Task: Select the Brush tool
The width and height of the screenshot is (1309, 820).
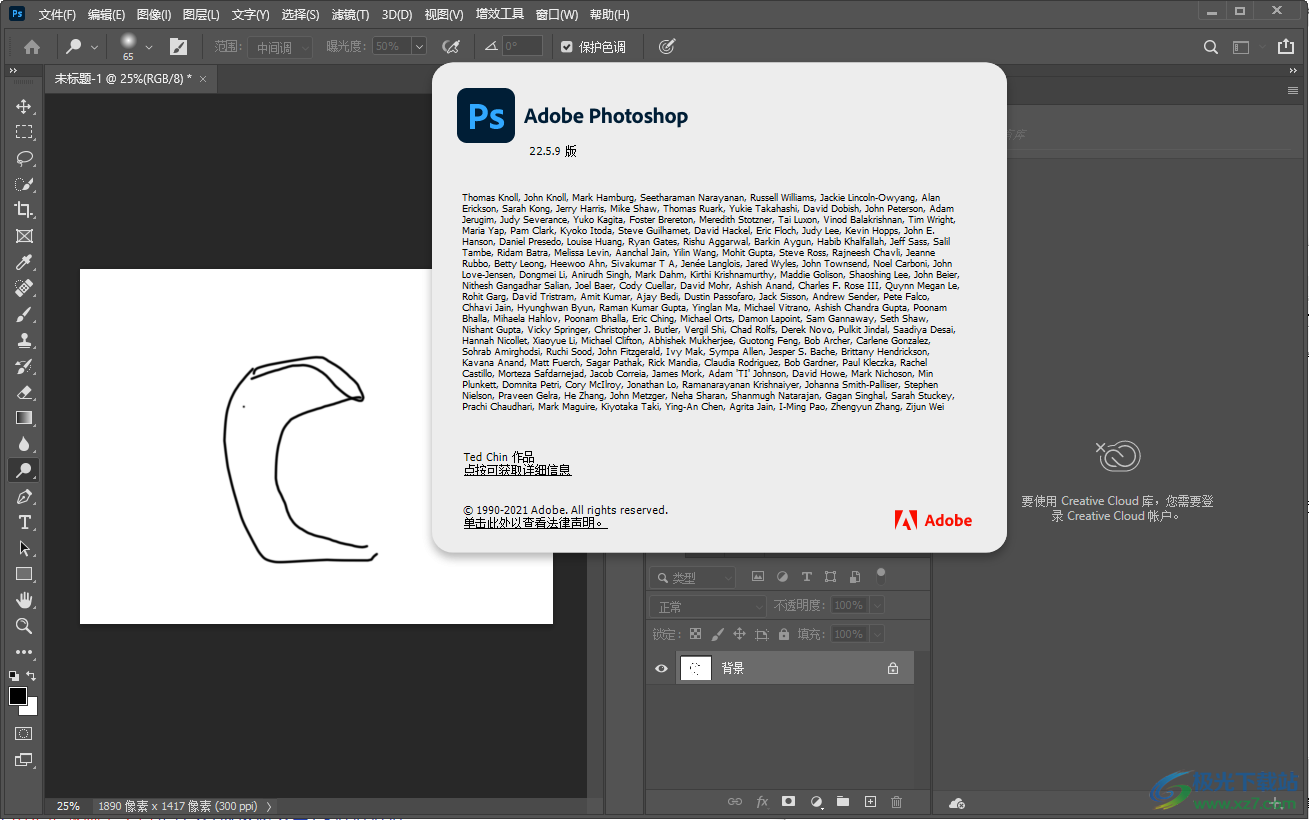Action: 24,314
